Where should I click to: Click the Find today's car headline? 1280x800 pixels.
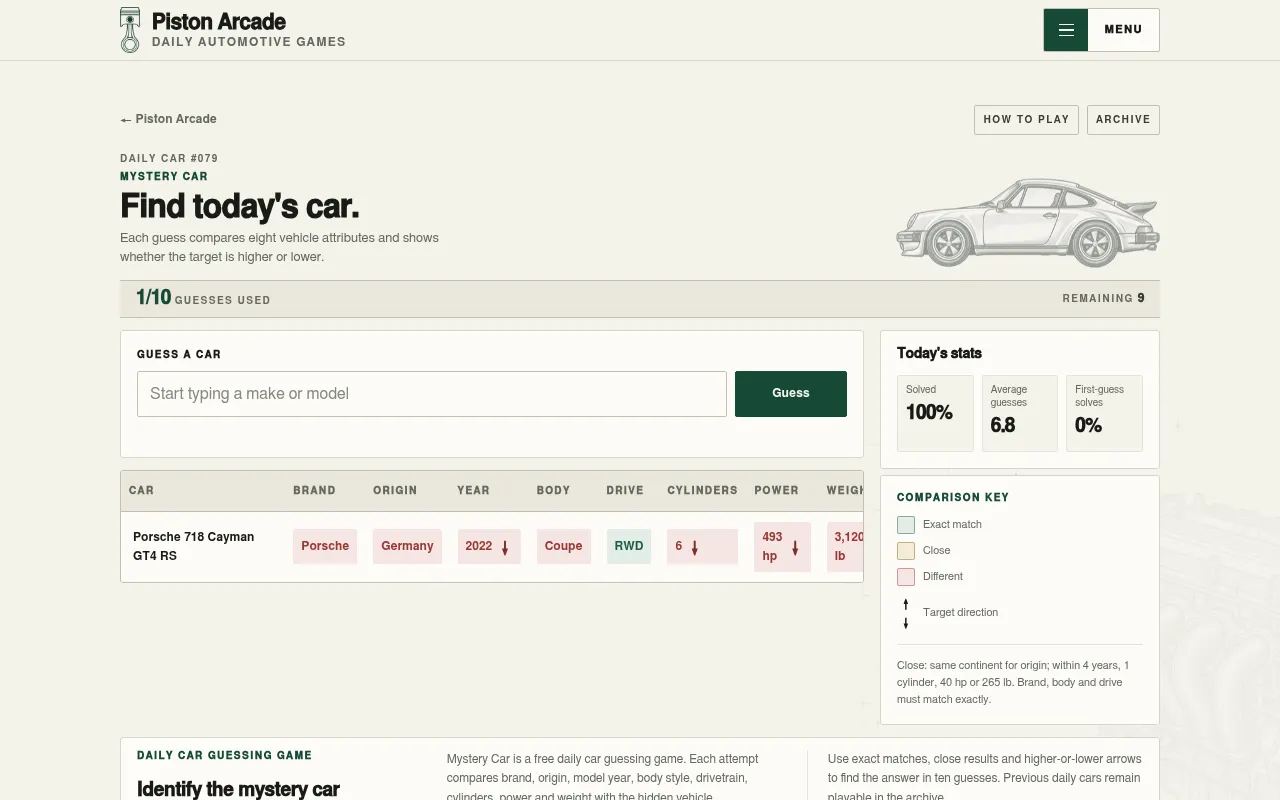pyautogui.click(x=240, y=206)
